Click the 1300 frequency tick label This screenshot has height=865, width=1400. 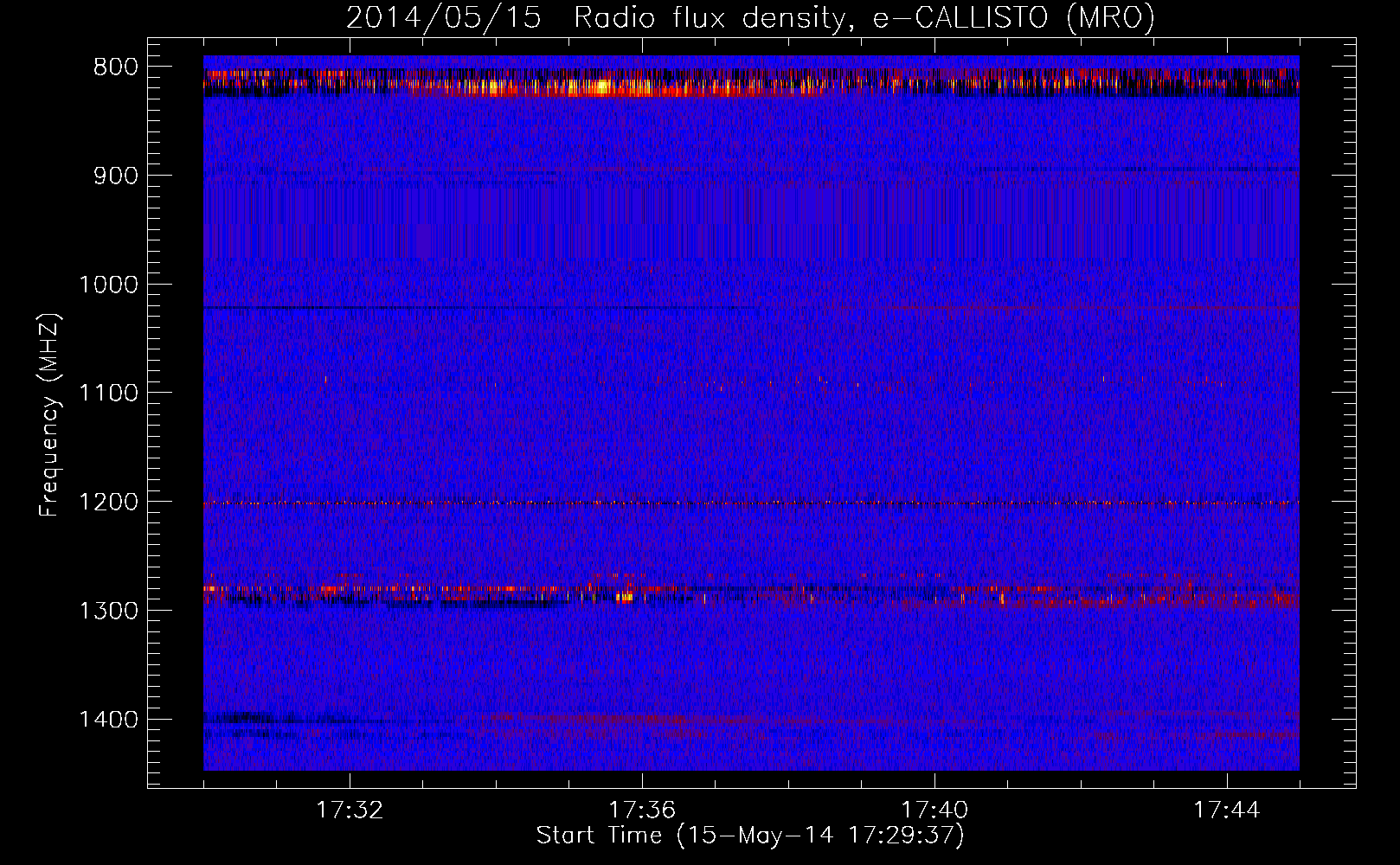[x=108, y=611]
